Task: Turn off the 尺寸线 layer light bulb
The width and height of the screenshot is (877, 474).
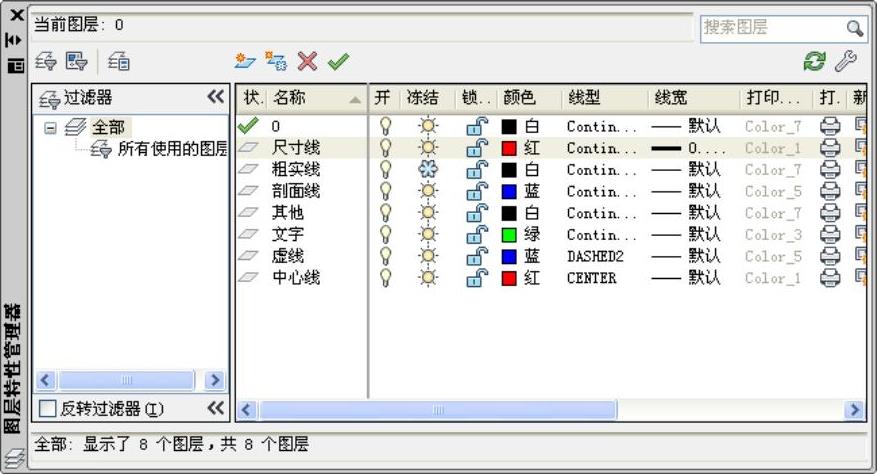Action: point(385,148)
